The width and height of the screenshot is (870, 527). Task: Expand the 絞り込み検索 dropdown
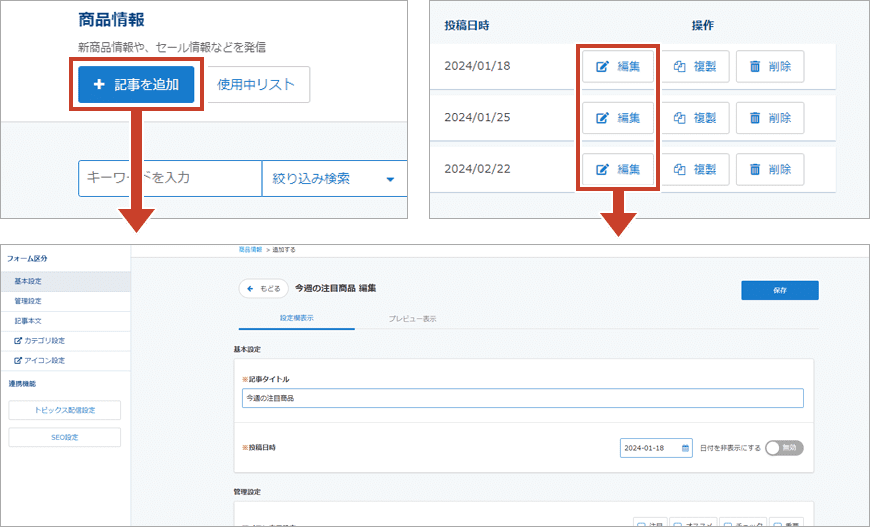click(x=334, y=179)
